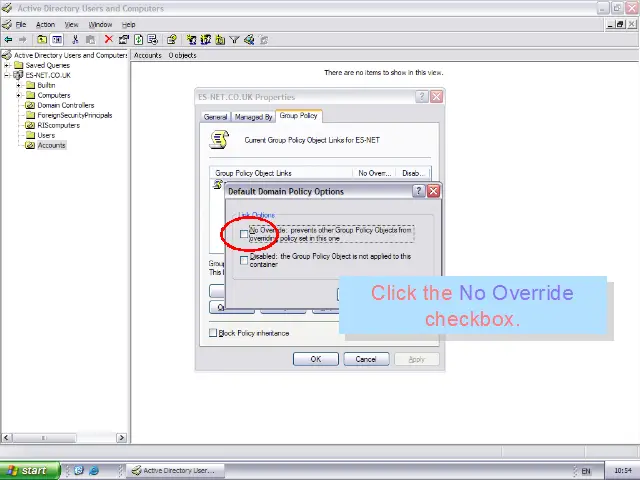
Task: Click the help question mark in Default Domain Policy Options
Action: click(418, 191)
